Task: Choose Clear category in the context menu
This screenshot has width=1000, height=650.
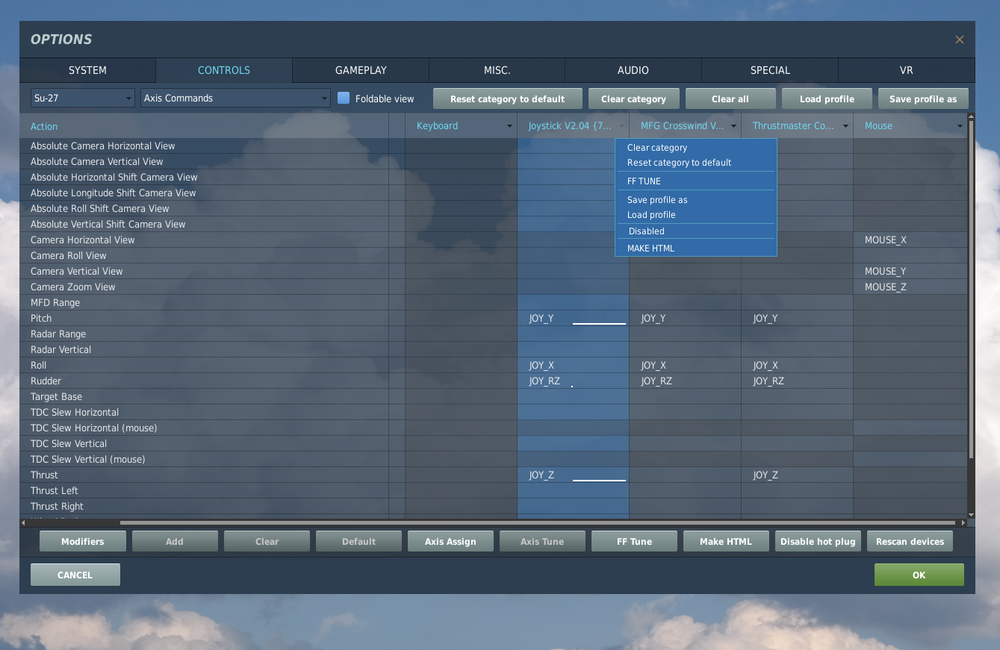Action: point(696,147)
